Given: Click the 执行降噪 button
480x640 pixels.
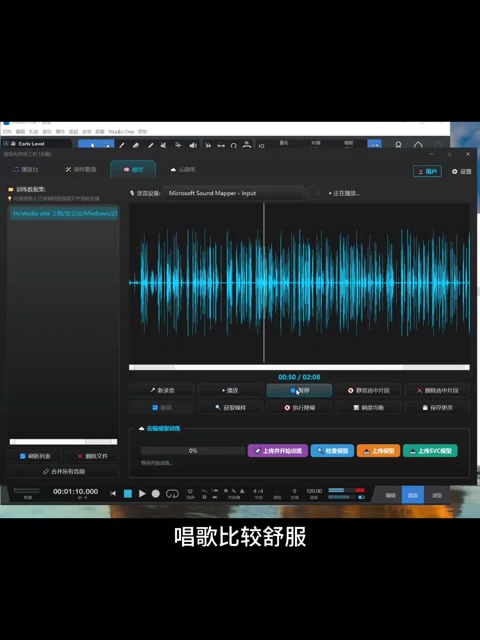Looking at the screenshot, I should click(x=299, y=407).
